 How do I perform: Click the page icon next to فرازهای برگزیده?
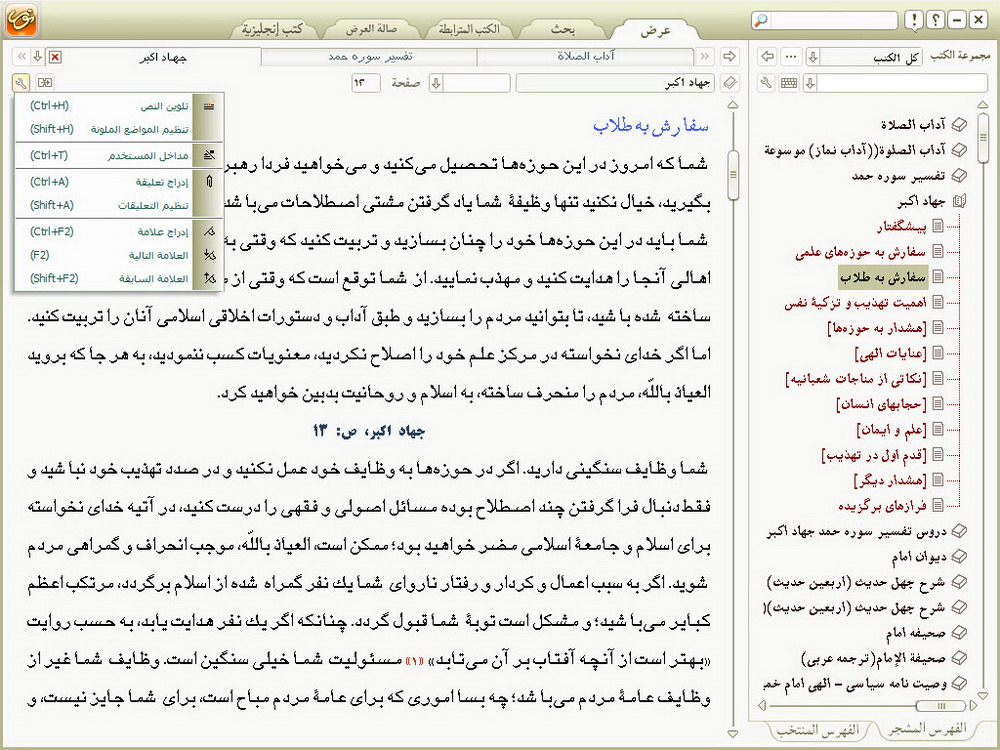938,505
